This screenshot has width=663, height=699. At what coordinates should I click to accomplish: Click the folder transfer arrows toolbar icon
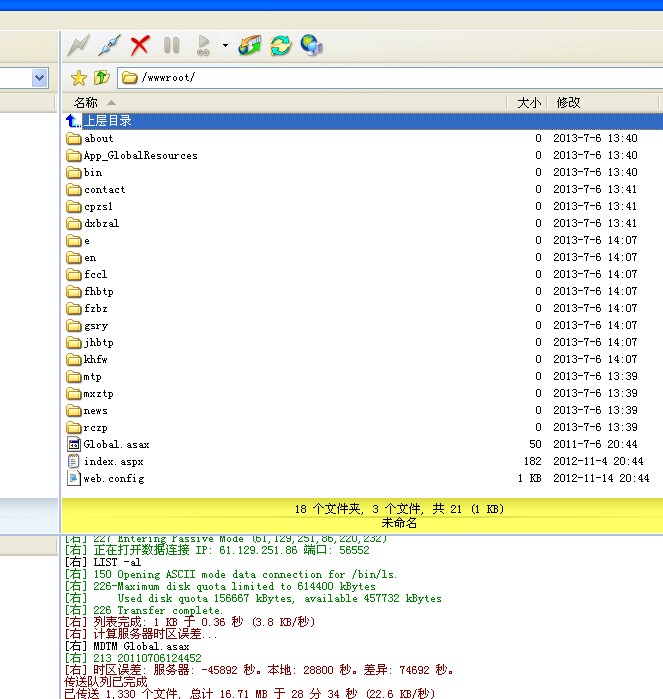pyautogui.click(x=249, y=45)
